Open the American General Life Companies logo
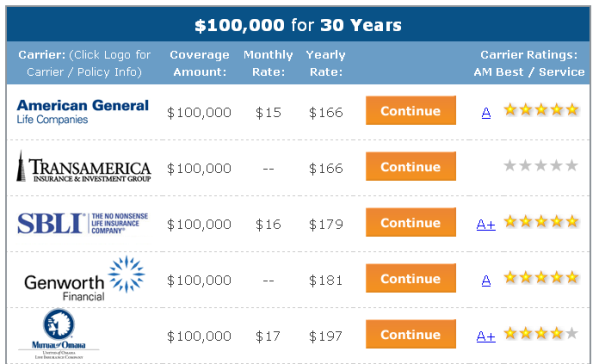The width and height of the screenshot is (600, 364). 83,111
